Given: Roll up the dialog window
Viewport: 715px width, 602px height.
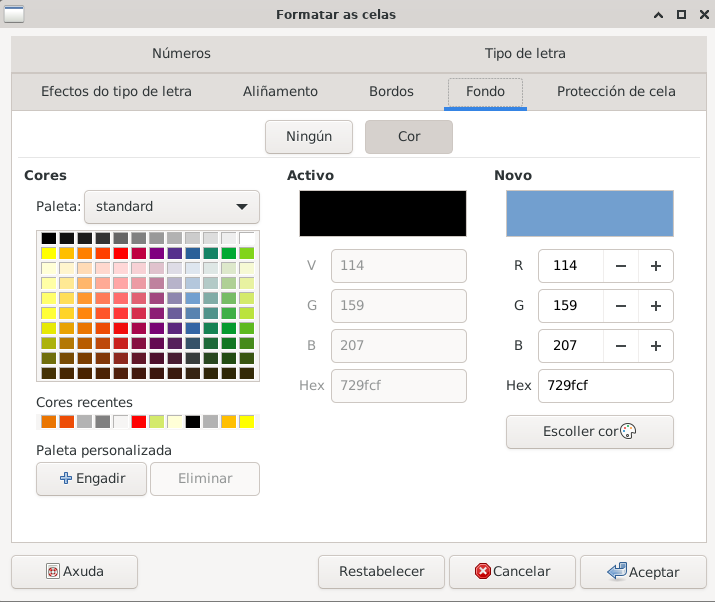Looking at the screenshot, I should [658, 15].
